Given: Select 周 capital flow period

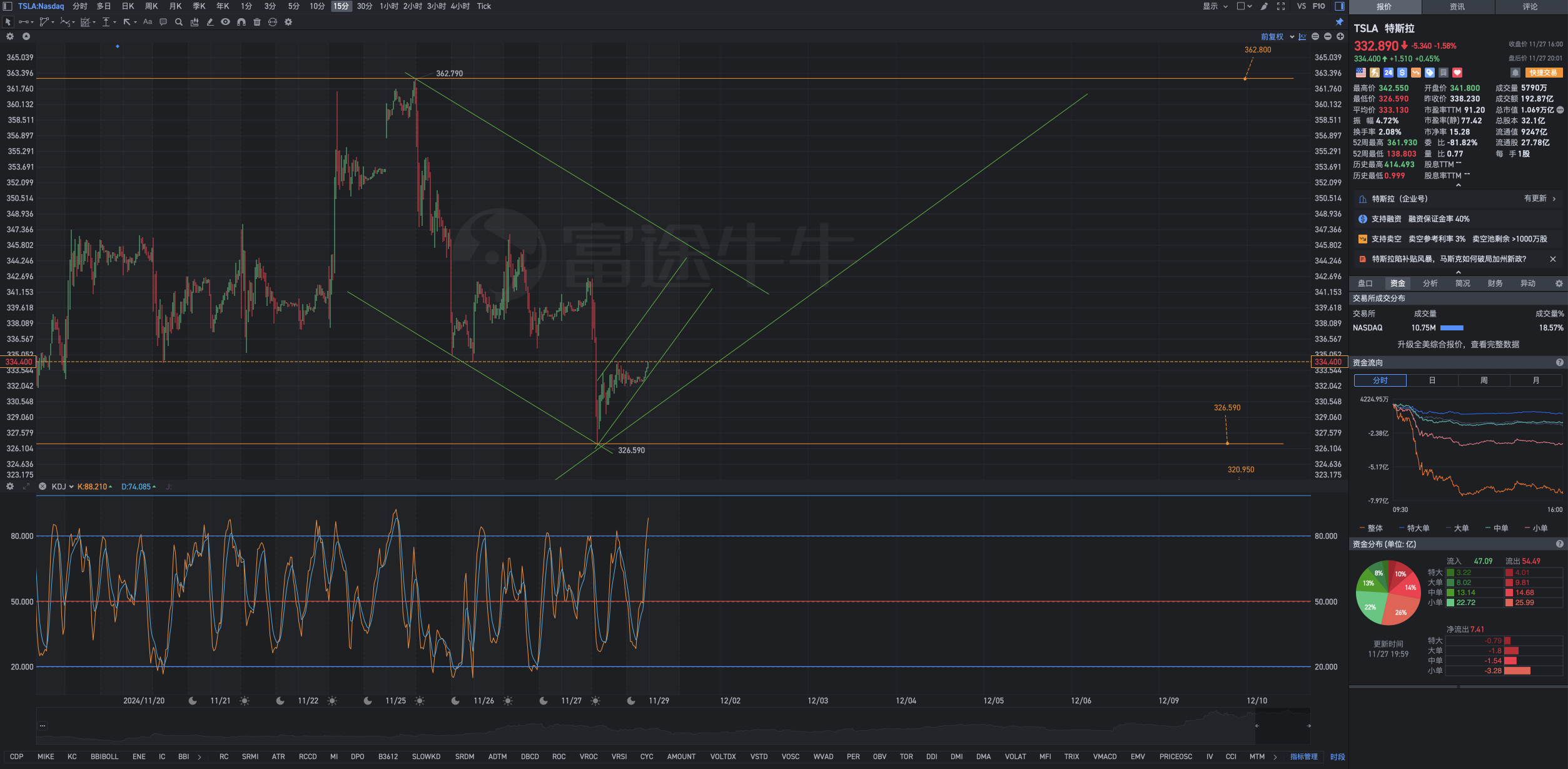Looking at the screenshot, I should [x=1484, y=380].
